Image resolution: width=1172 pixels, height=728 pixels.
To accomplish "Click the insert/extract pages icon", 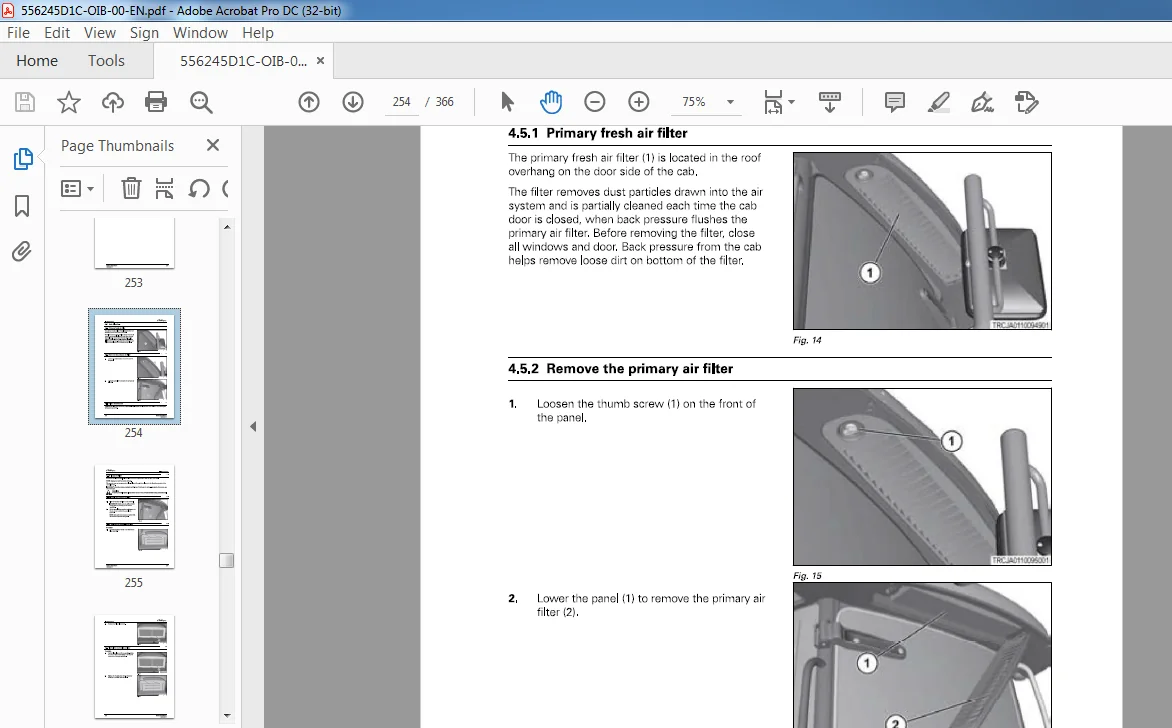I will (x=164, y=188).
